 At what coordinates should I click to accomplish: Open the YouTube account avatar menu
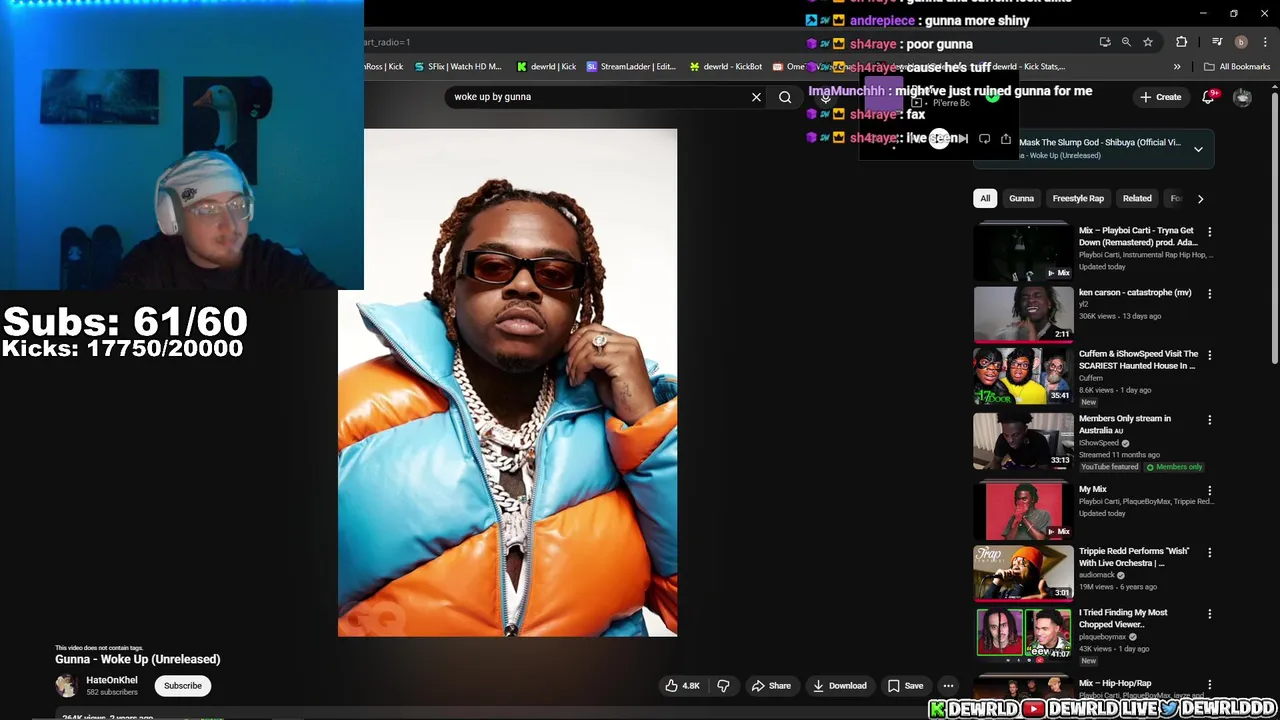1242,97
